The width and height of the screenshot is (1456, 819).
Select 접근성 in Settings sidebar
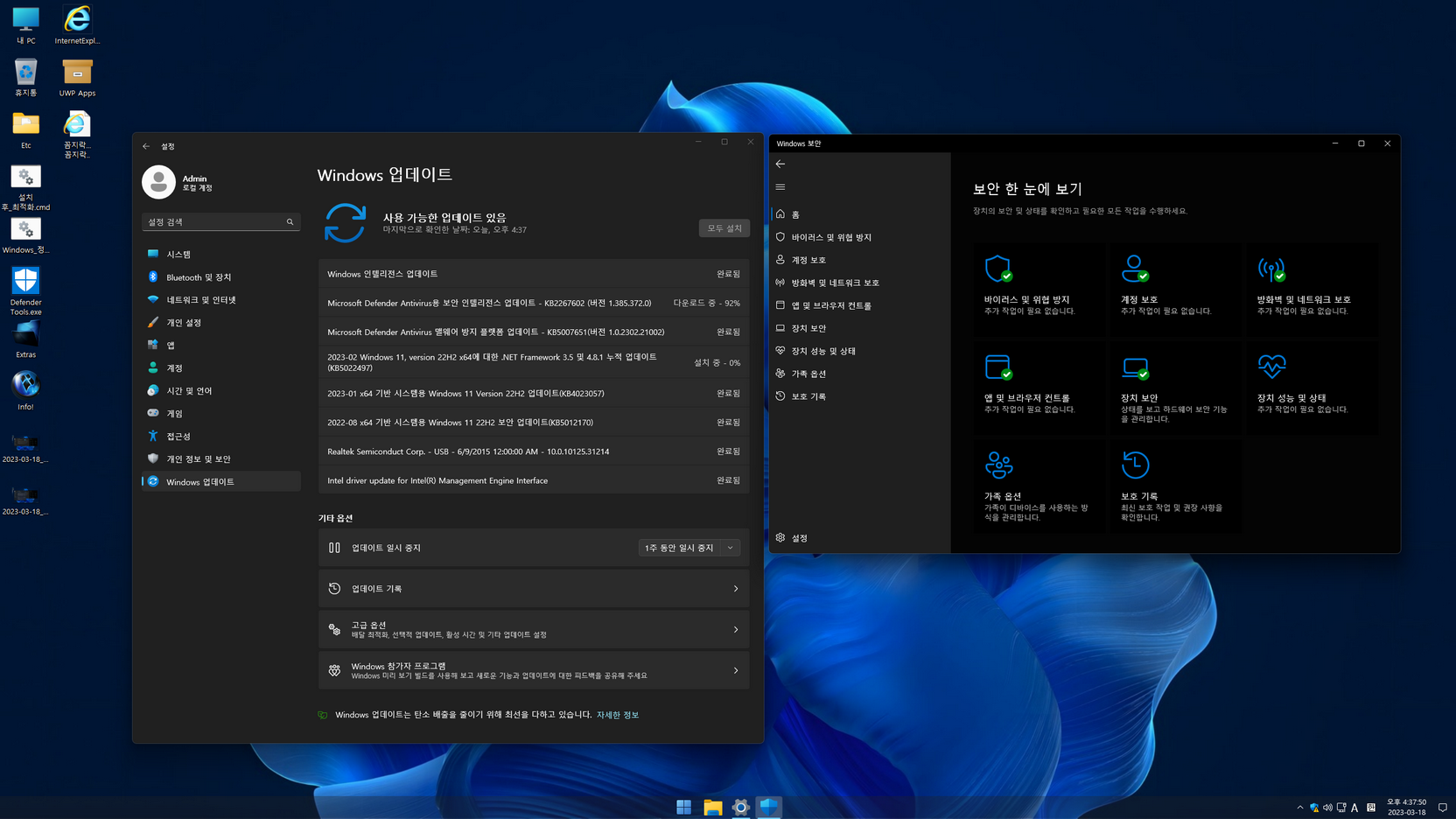(221, 436)
